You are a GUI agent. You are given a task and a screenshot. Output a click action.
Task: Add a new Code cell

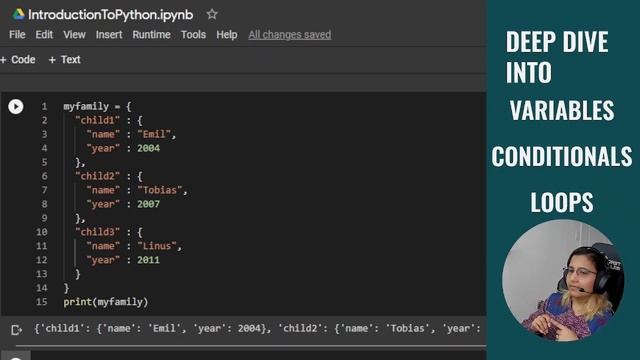click(18, 60)
